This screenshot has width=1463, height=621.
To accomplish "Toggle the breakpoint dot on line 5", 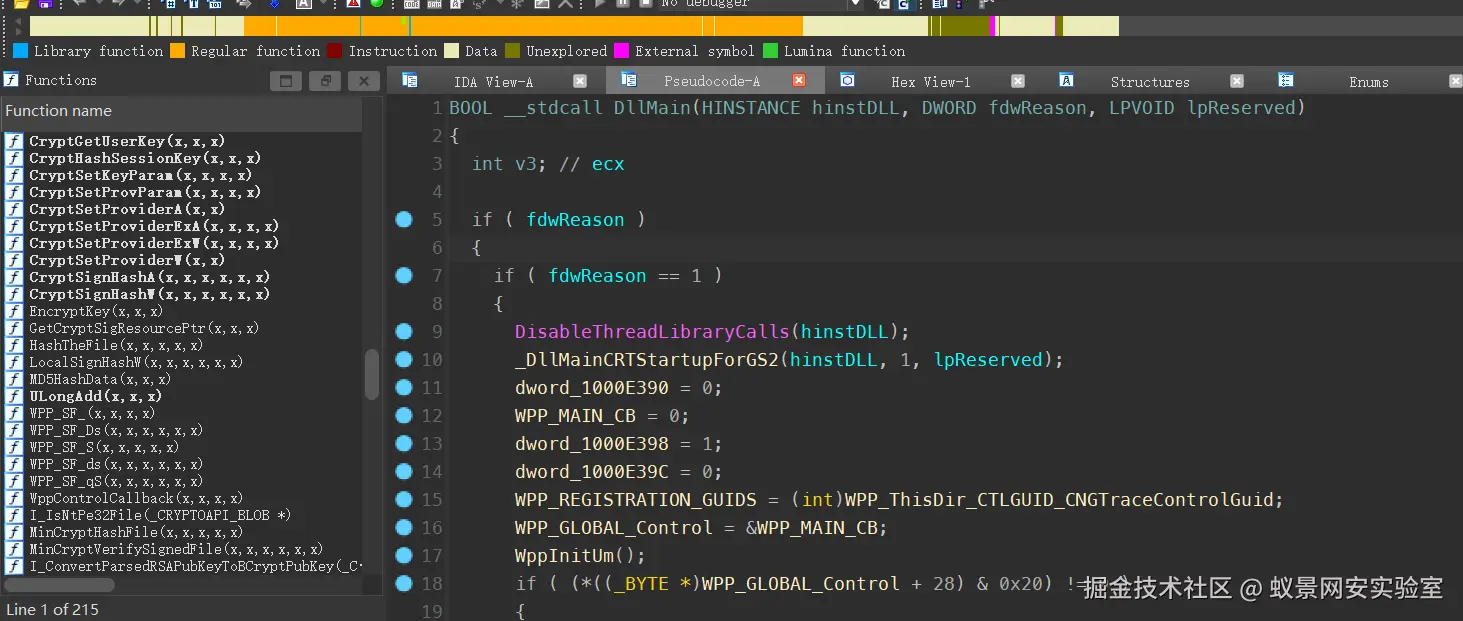I will [404, 220].
